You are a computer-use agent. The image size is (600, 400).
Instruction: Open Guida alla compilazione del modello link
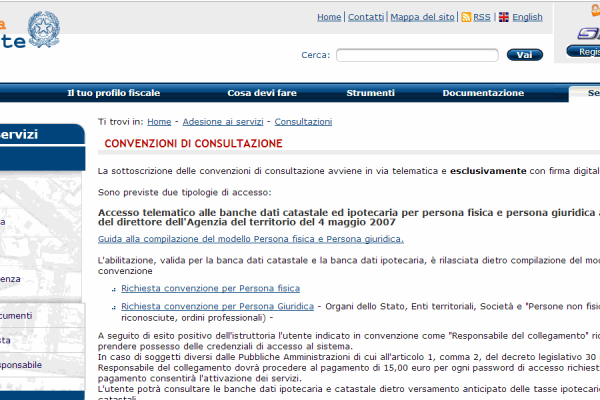(251, 239)
